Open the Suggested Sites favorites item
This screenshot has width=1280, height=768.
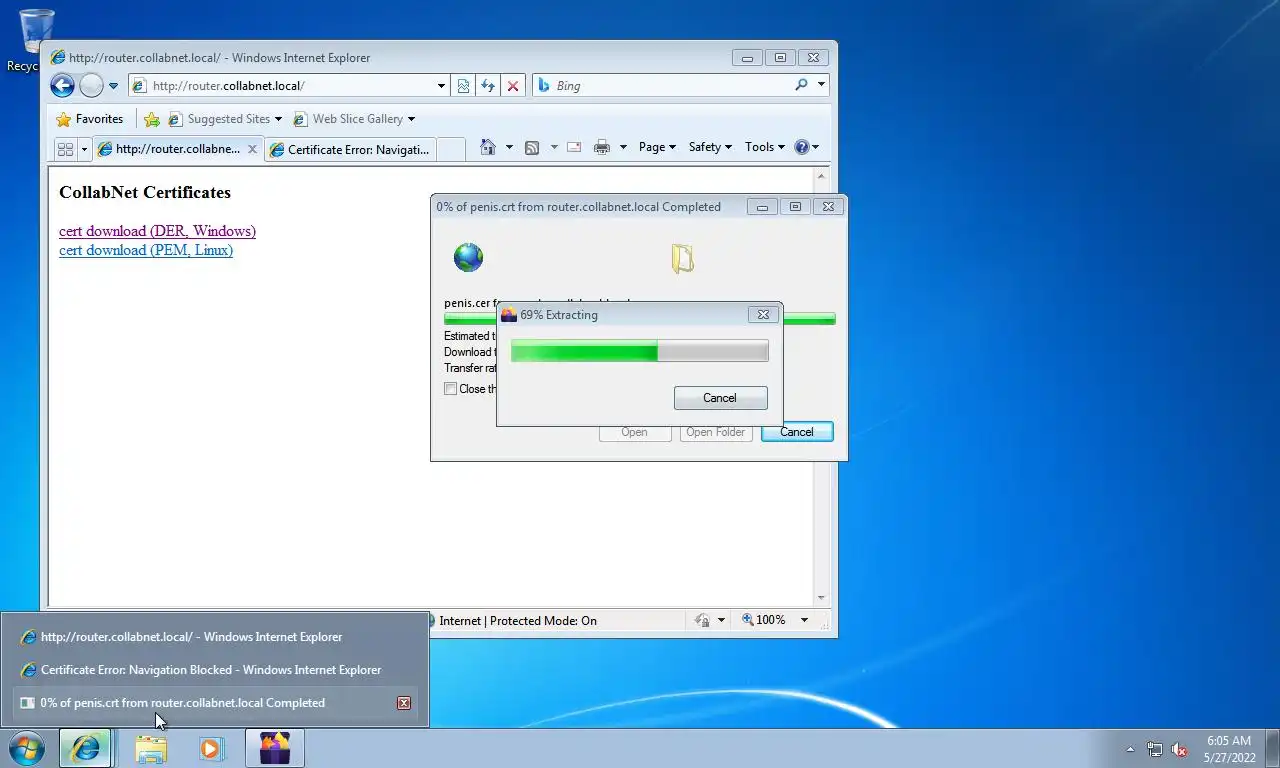225,119
